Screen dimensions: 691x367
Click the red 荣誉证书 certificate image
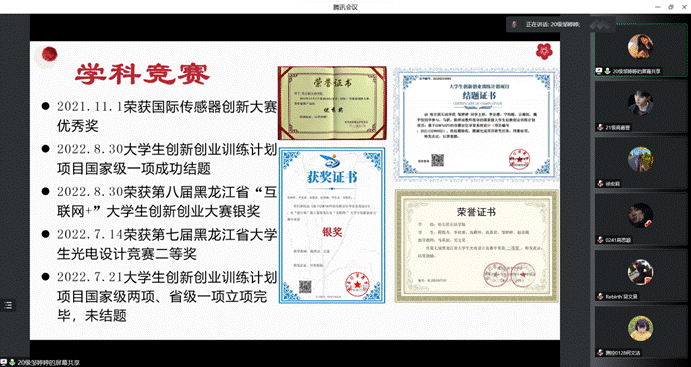click(332, 103)
